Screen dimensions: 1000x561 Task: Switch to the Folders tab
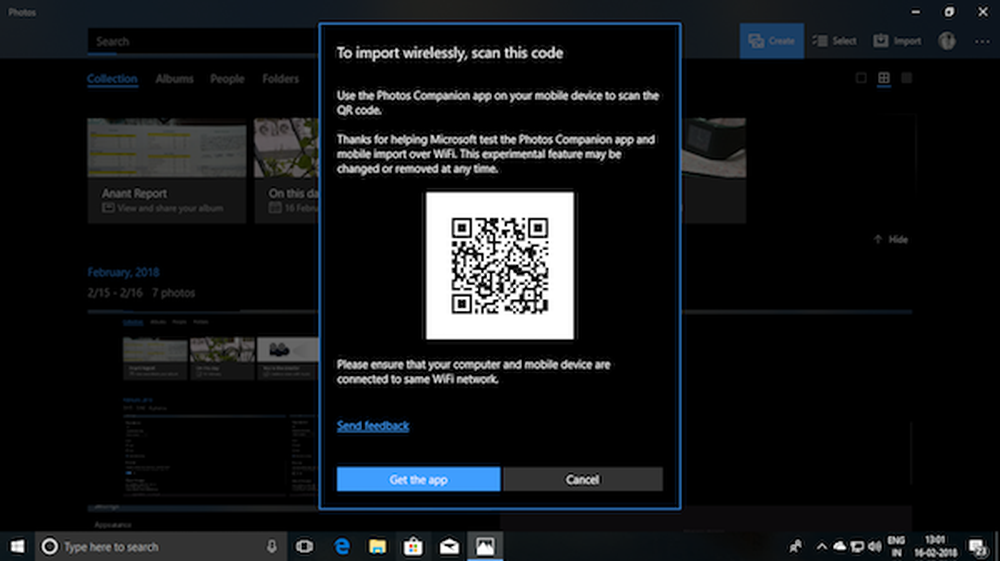tap(281, 79)
